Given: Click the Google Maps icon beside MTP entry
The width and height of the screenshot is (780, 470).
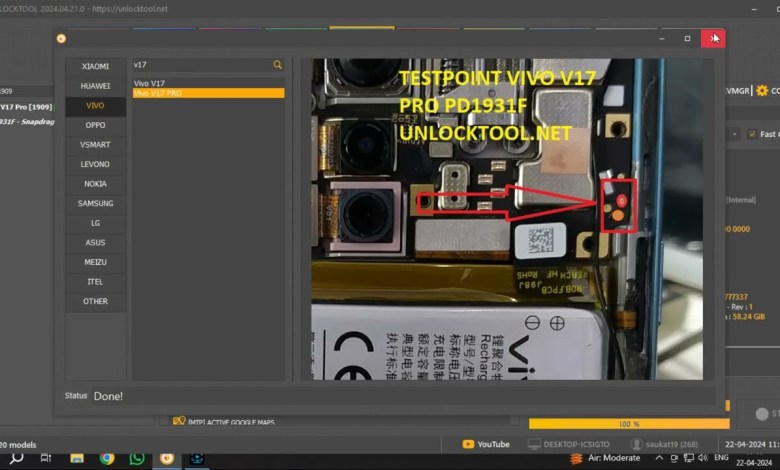Looking at the screenshot, I should [x=179, y=421].
